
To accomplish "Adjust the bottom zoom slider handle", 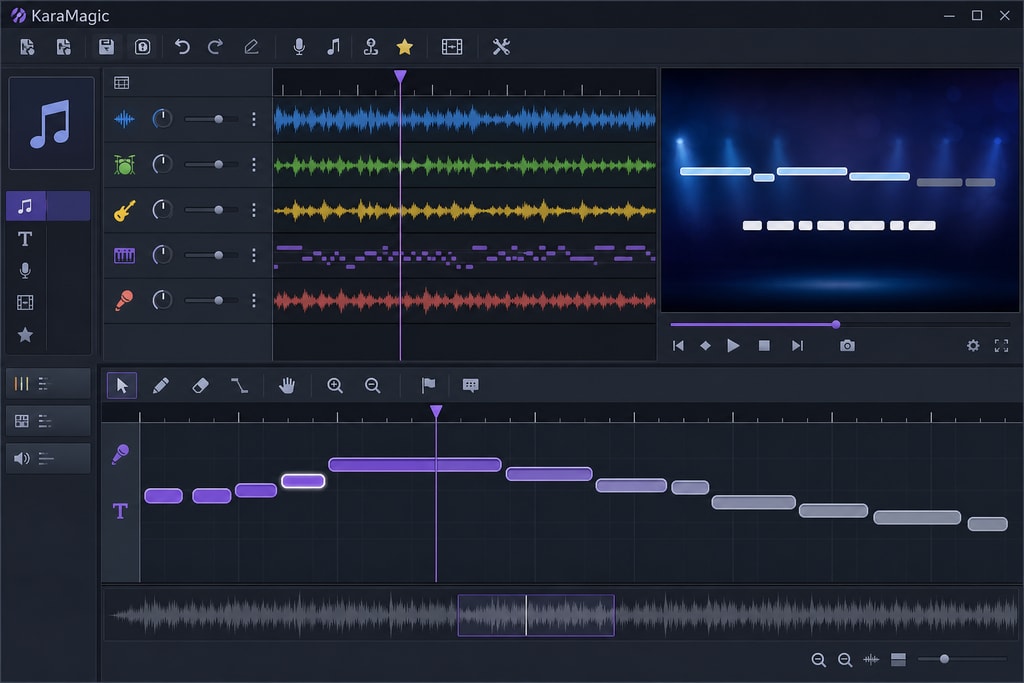I will 944,659.
